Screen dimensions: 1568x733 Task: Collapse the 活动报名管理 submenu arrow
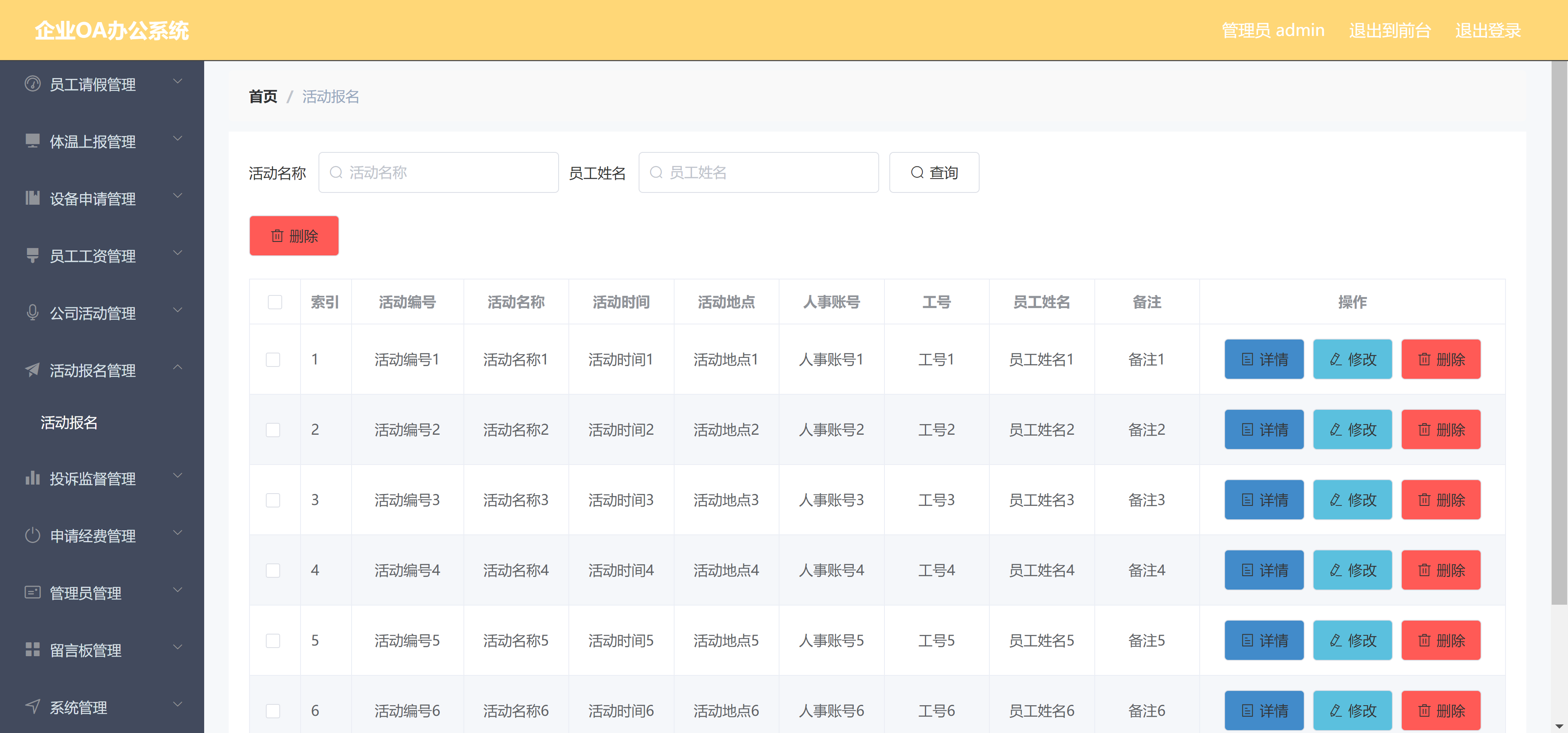178,367
